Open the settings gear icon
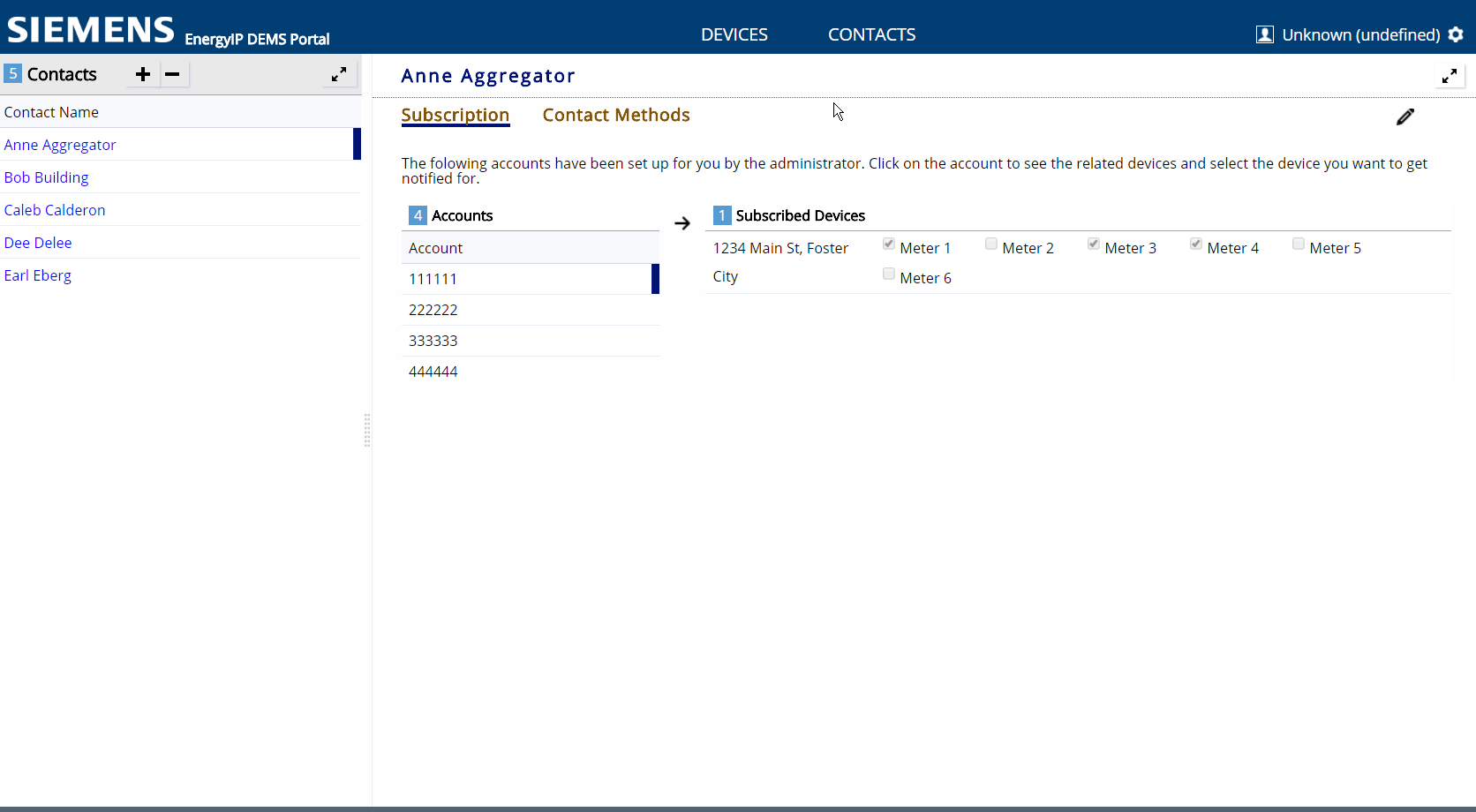The height and width of the screenshot is (812, 1476). (1456, 34)
